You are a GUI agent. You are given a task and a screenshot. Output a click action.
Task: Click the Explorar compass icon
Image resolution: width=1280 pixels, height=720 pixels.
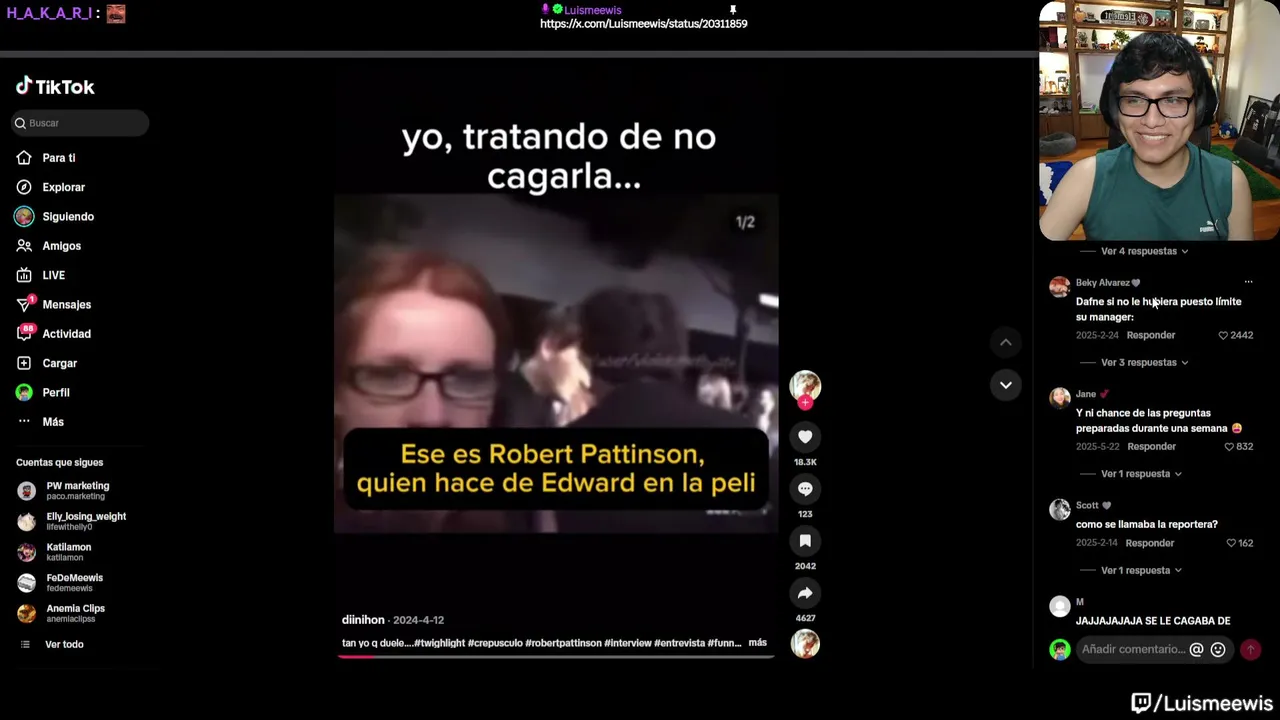[24, 187]
